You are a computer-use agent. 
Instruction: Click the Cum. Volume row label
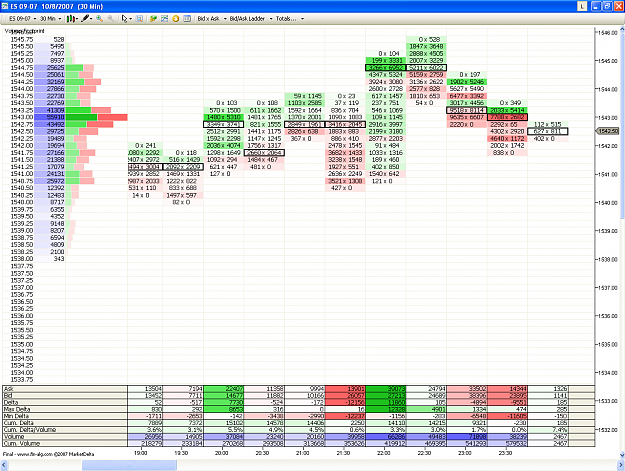pos(22,443)
